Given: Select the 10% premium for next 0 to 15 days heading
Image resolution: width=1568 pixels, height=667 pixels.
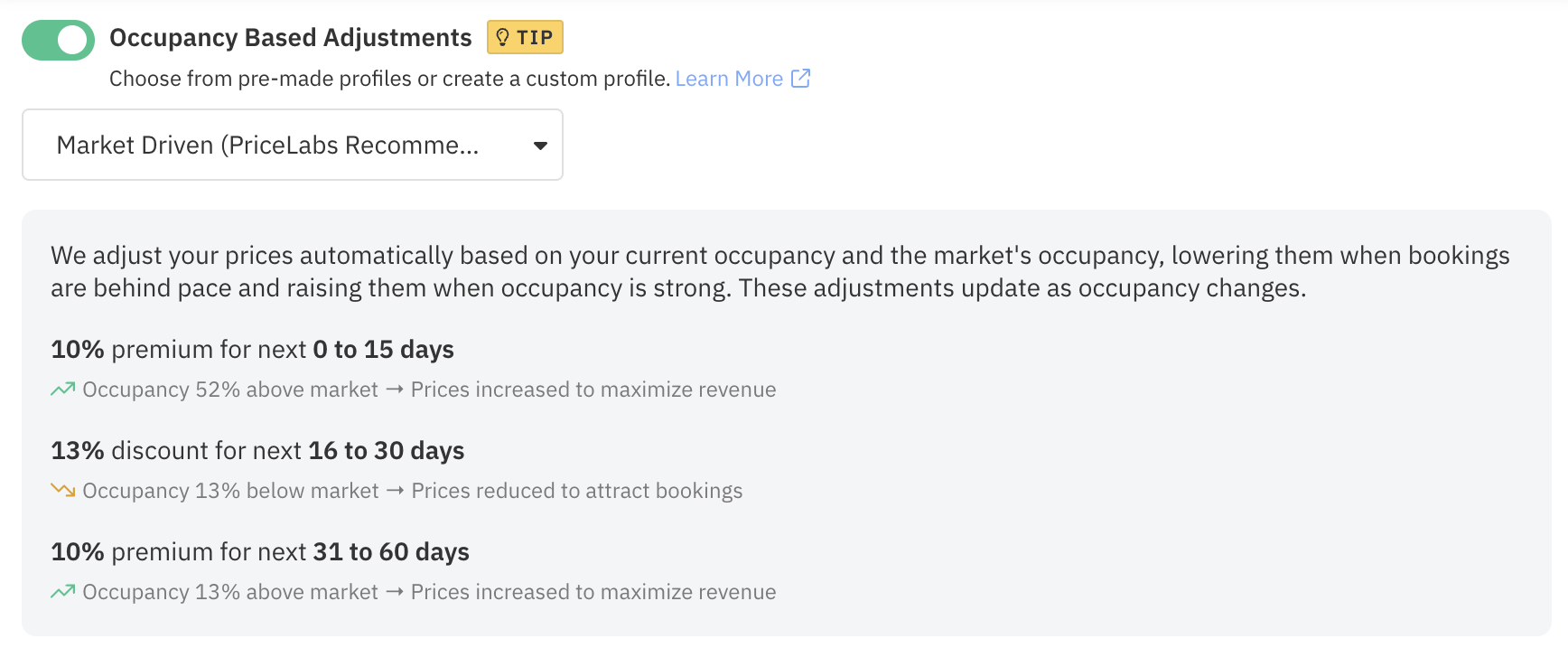Looking at the screenshot, I should (x=252, y=350).
